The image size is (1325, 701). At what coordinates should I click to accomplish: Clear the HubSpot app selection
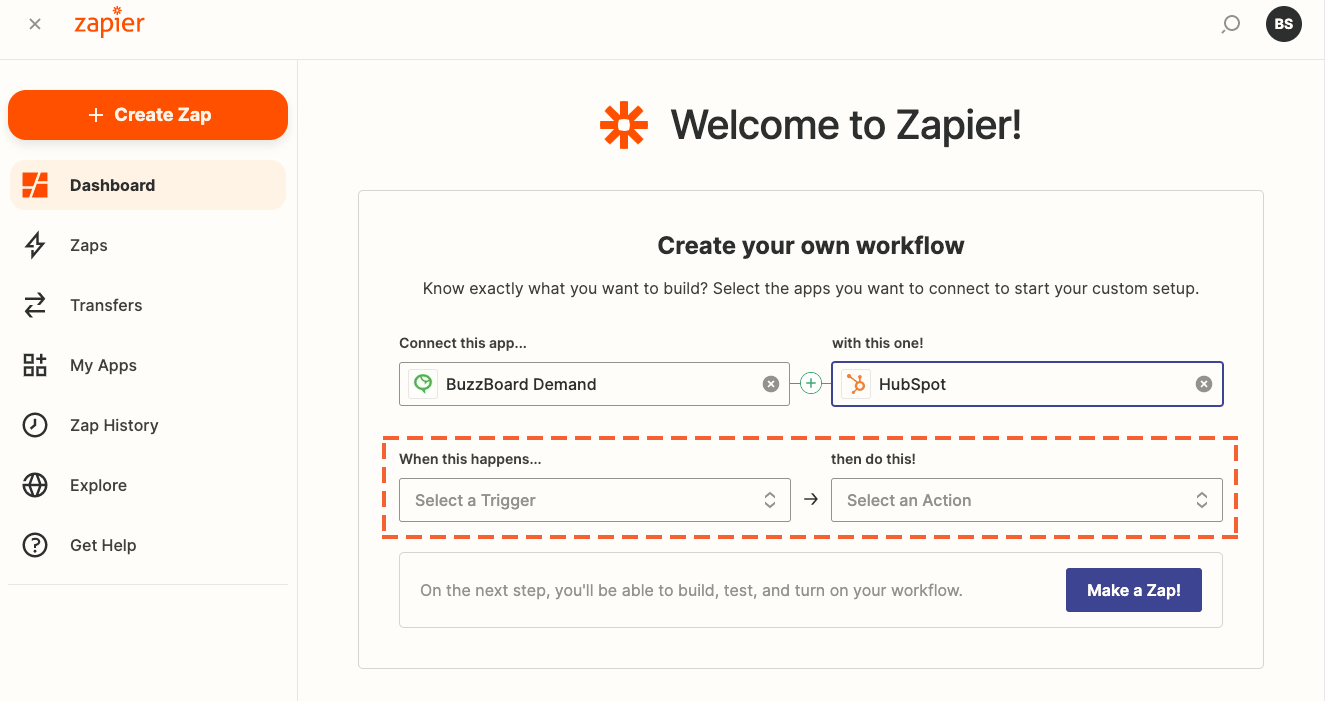click(x=1204, y=384)
